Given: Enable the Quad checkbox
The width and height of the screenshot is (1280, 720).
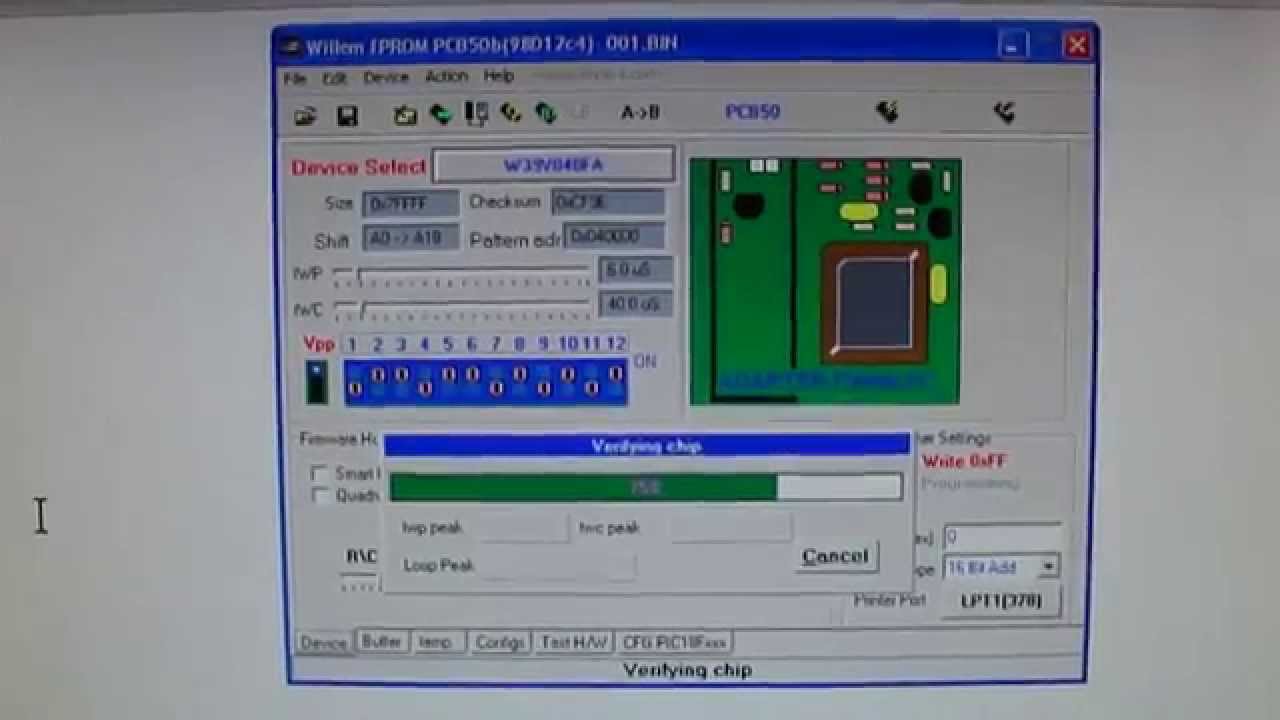Looking at the screenshot, I should pyautogui.click(x=319, y=495).
